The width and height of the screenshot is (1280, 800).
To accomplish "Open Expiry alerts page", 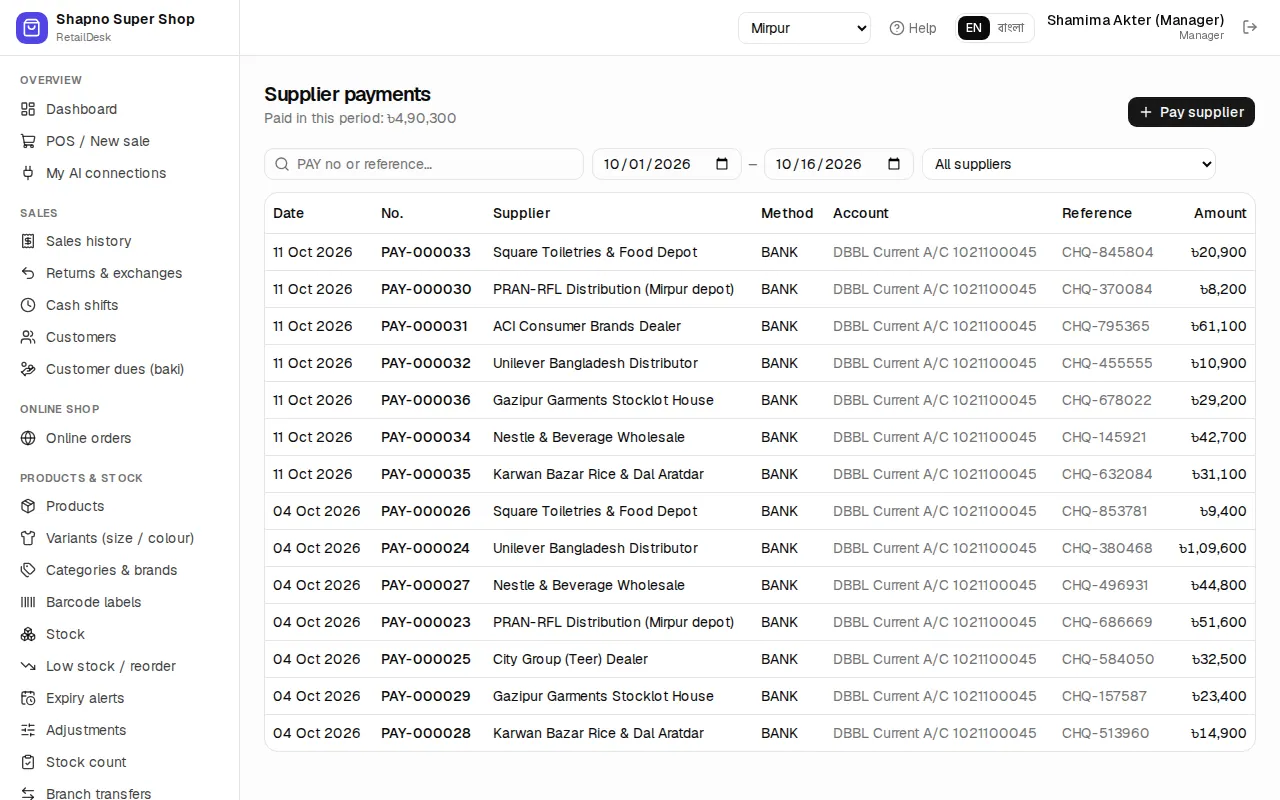I will [x=120, y=698].
